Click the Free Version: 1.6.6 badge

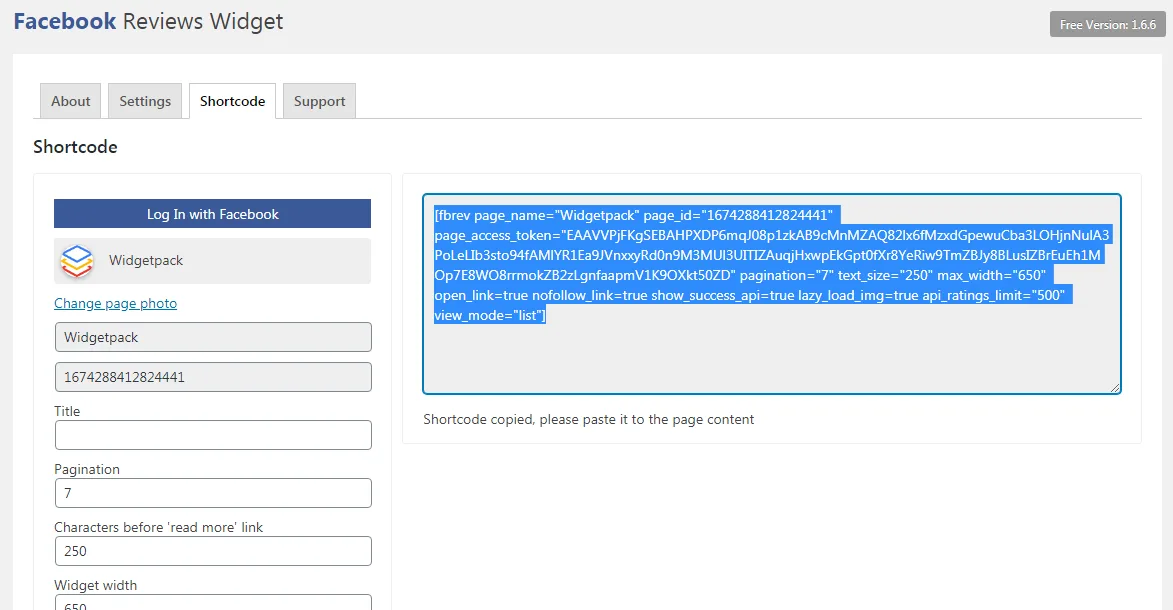pos(1107,25)
